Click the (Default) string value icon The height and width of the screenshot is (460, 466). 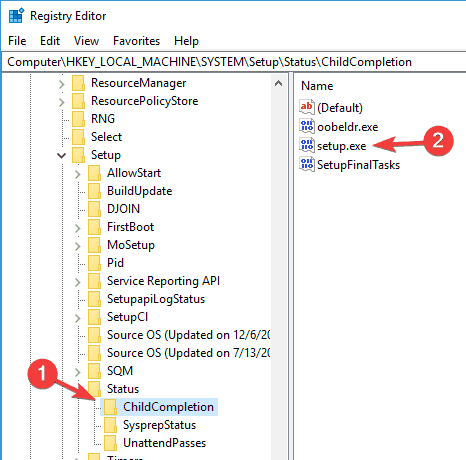coord(307,107)
